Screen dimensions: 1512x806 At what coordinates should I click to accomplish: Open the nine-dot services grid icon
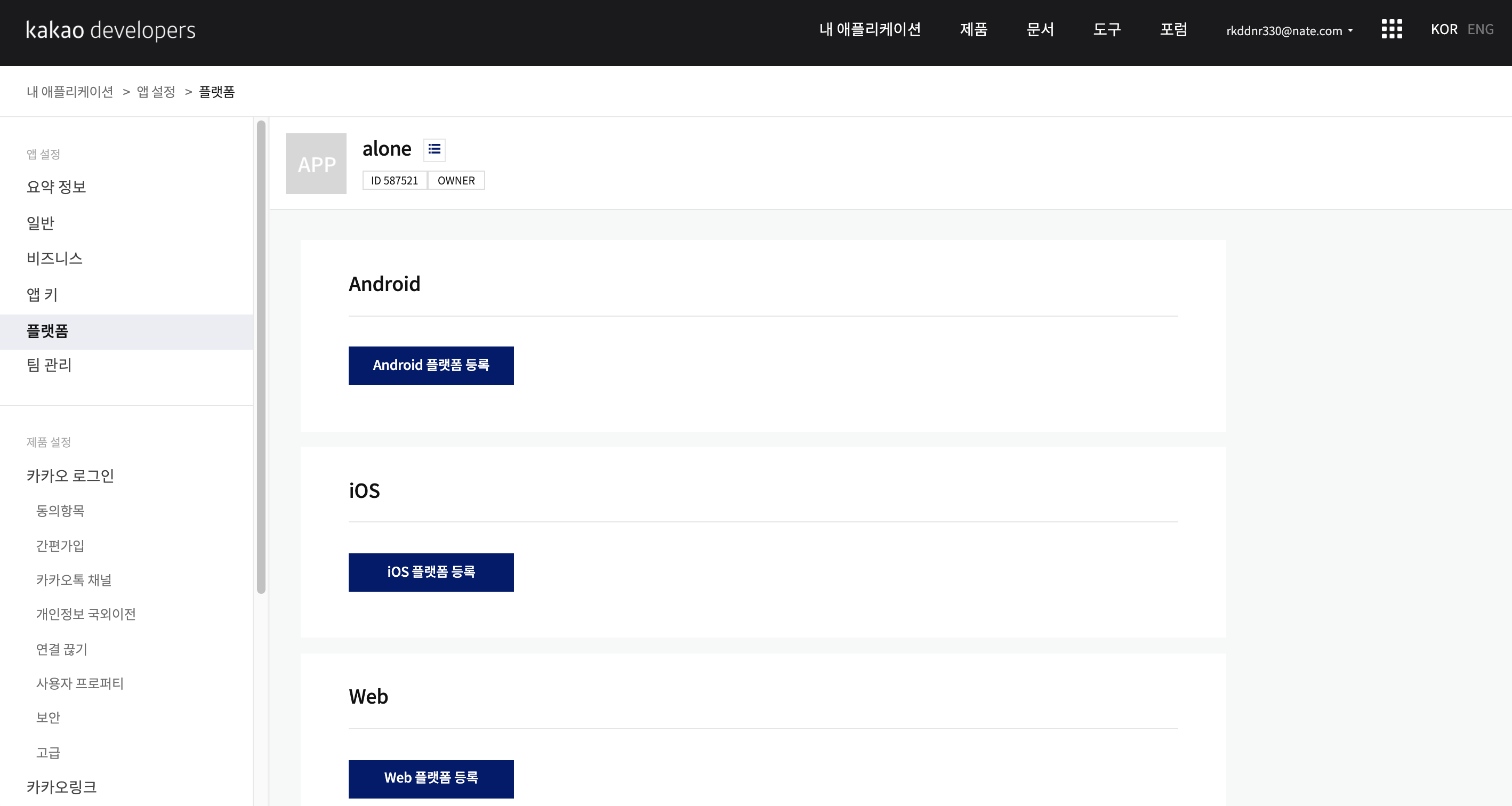click(x=1392, y=29)
